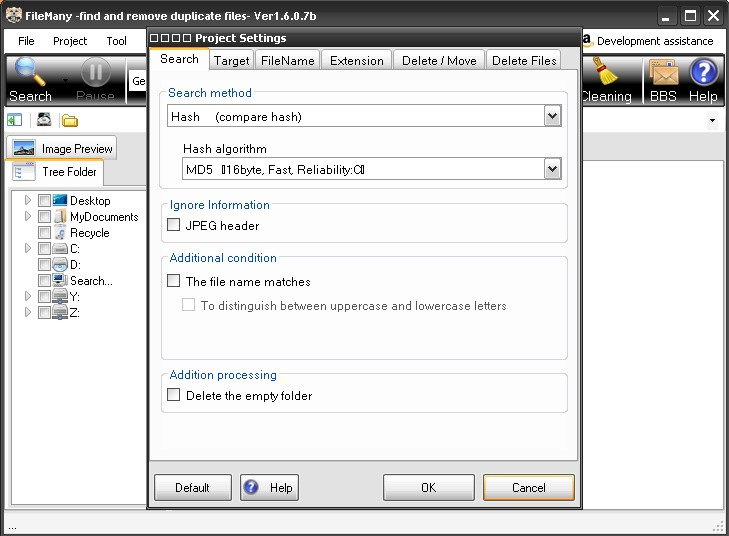Click the OK button
The width and height of the screenshot is (729, 536).
(429, 487)
